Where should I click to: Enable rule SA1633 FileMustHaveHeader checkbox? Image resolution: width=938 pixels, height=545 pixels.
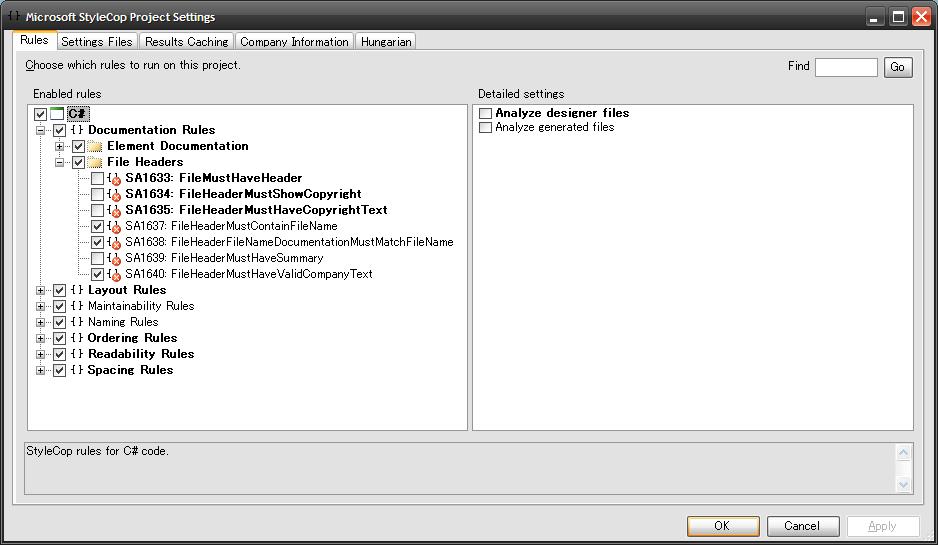pyautogui.click(x=98, y=178)
